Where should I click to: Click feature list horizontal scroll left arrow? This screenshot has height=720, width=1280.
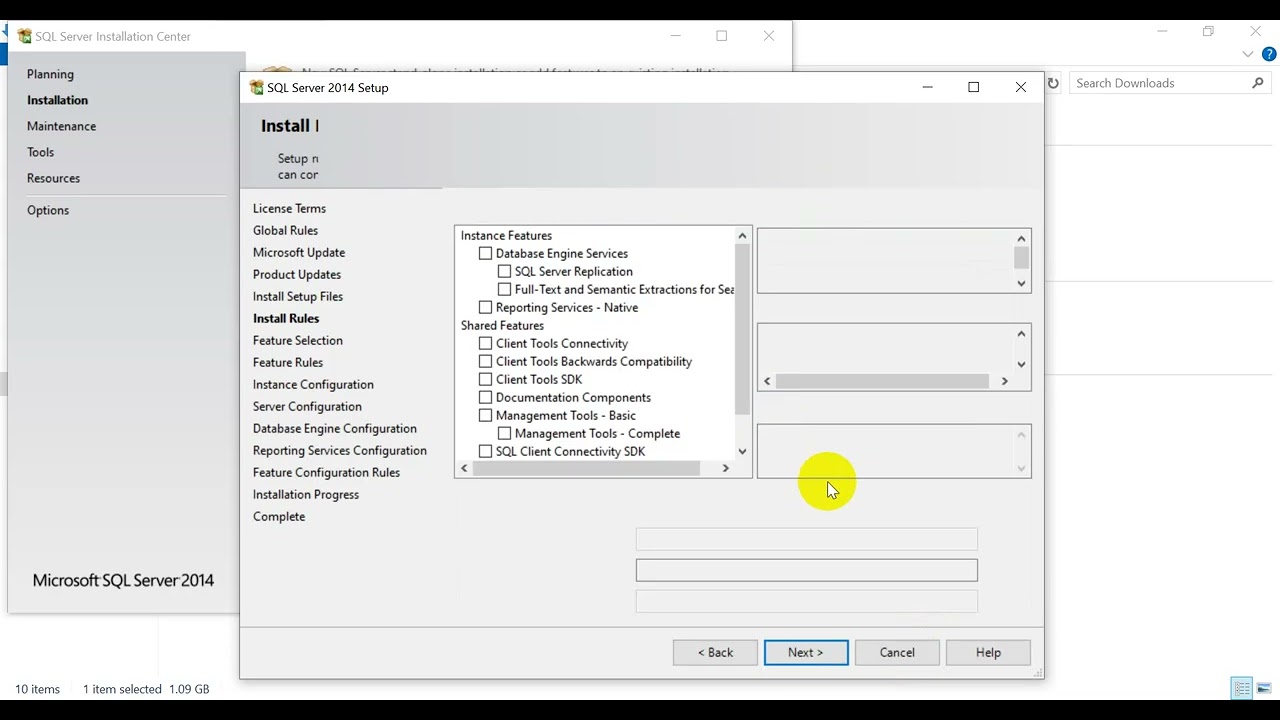pos(463,468)
